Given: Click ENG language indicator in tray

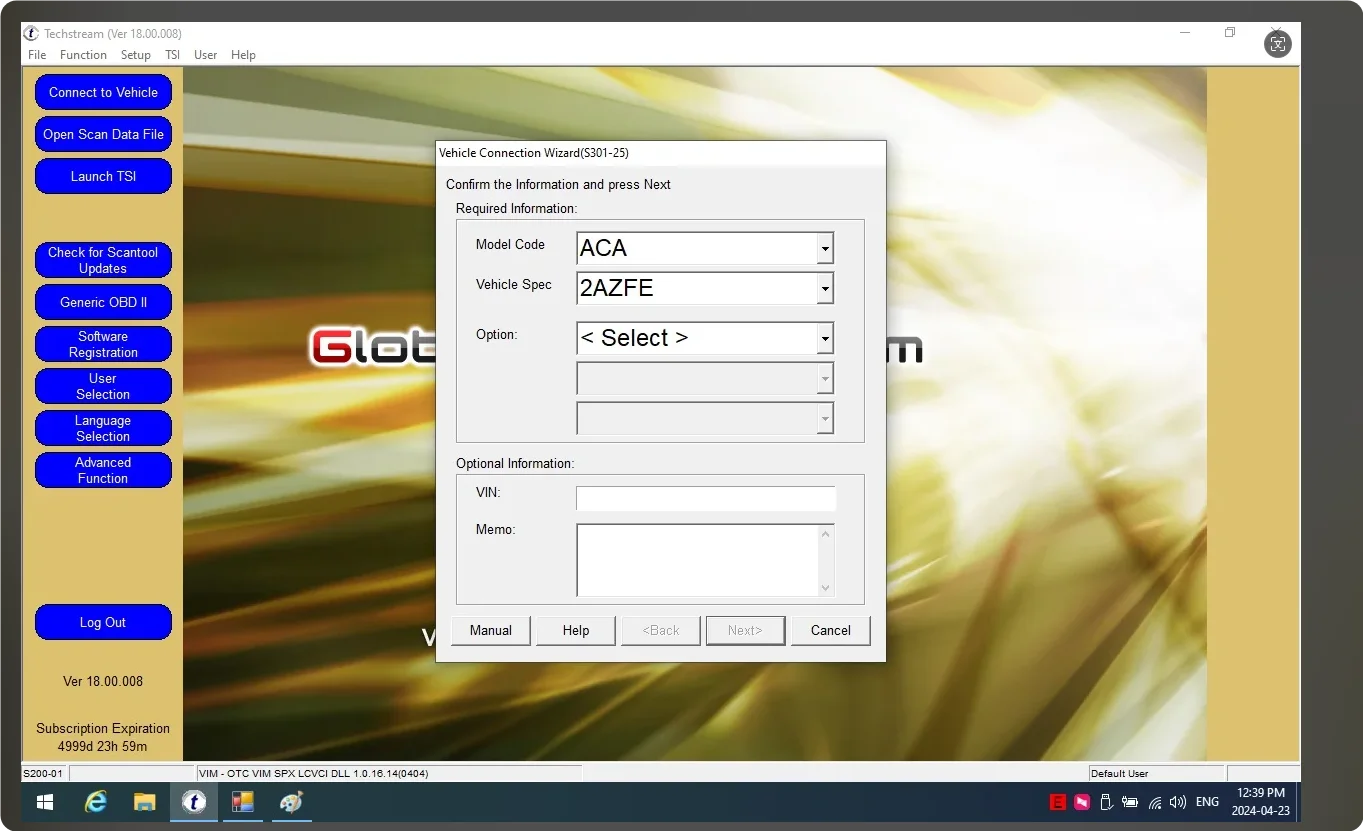Looking at the screenshot, I should click(x=1207, y=802).
